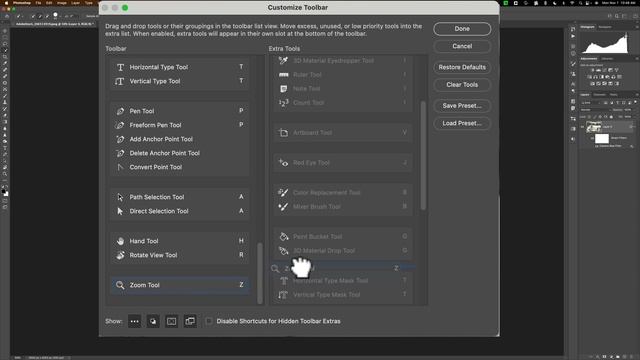This screenshot has height=360, width=640.
Task: Open Load Preset... dialog
Action: [462, 123]
